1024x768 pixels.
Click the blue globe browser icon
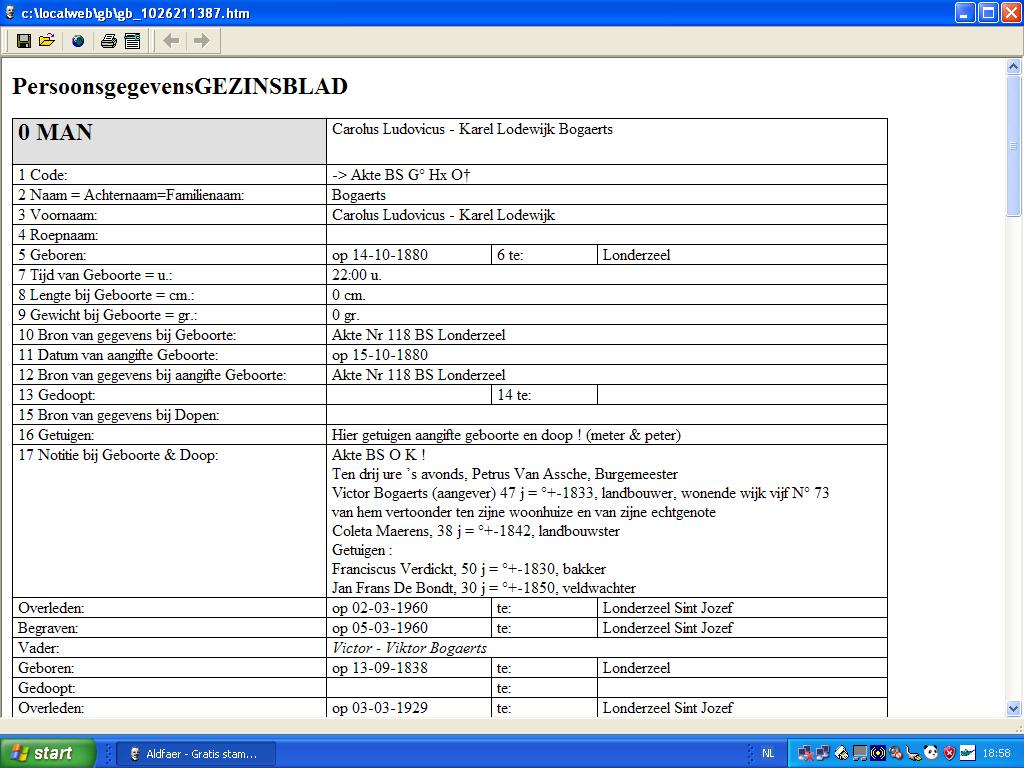(78, 41)
